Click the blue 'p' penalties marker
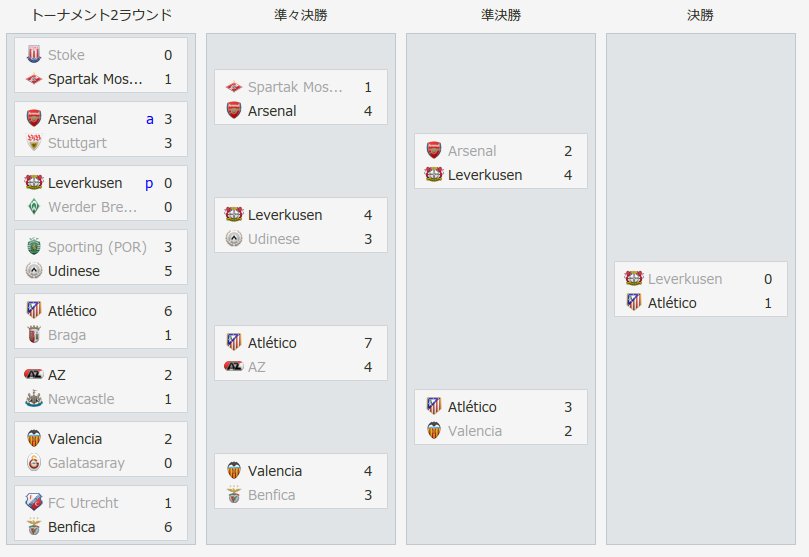Image resolution: width=809 pixels, height=557 pixels. point(149,184)
